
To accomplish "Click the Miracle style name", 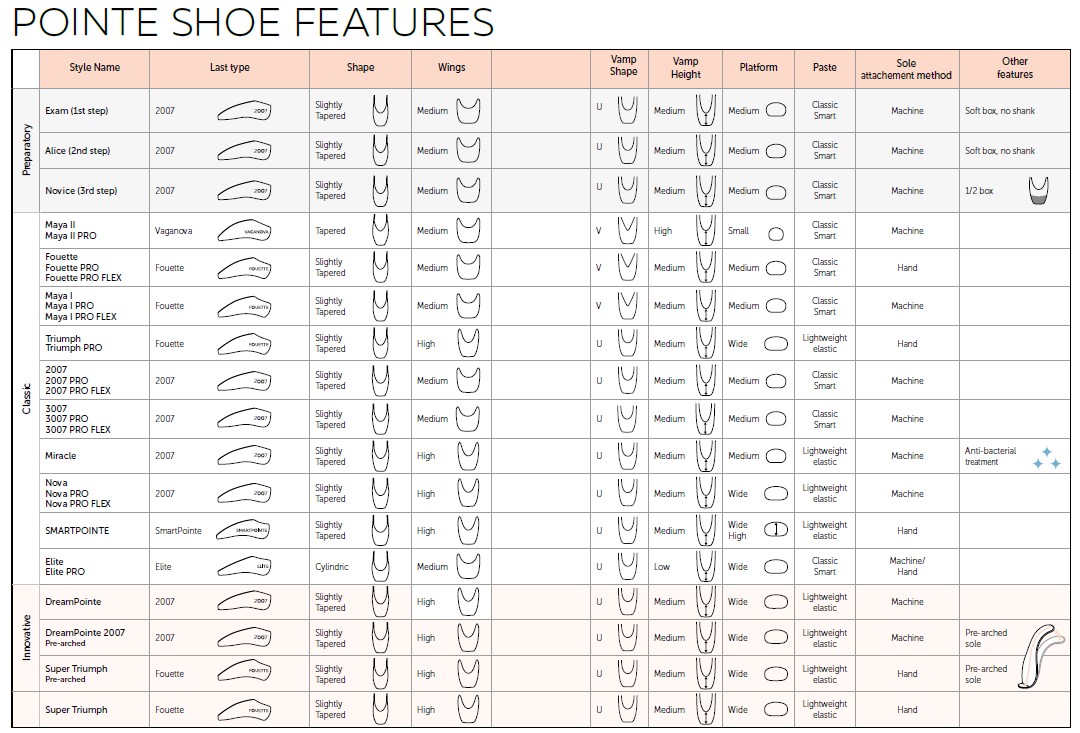I will click(61, 456).
